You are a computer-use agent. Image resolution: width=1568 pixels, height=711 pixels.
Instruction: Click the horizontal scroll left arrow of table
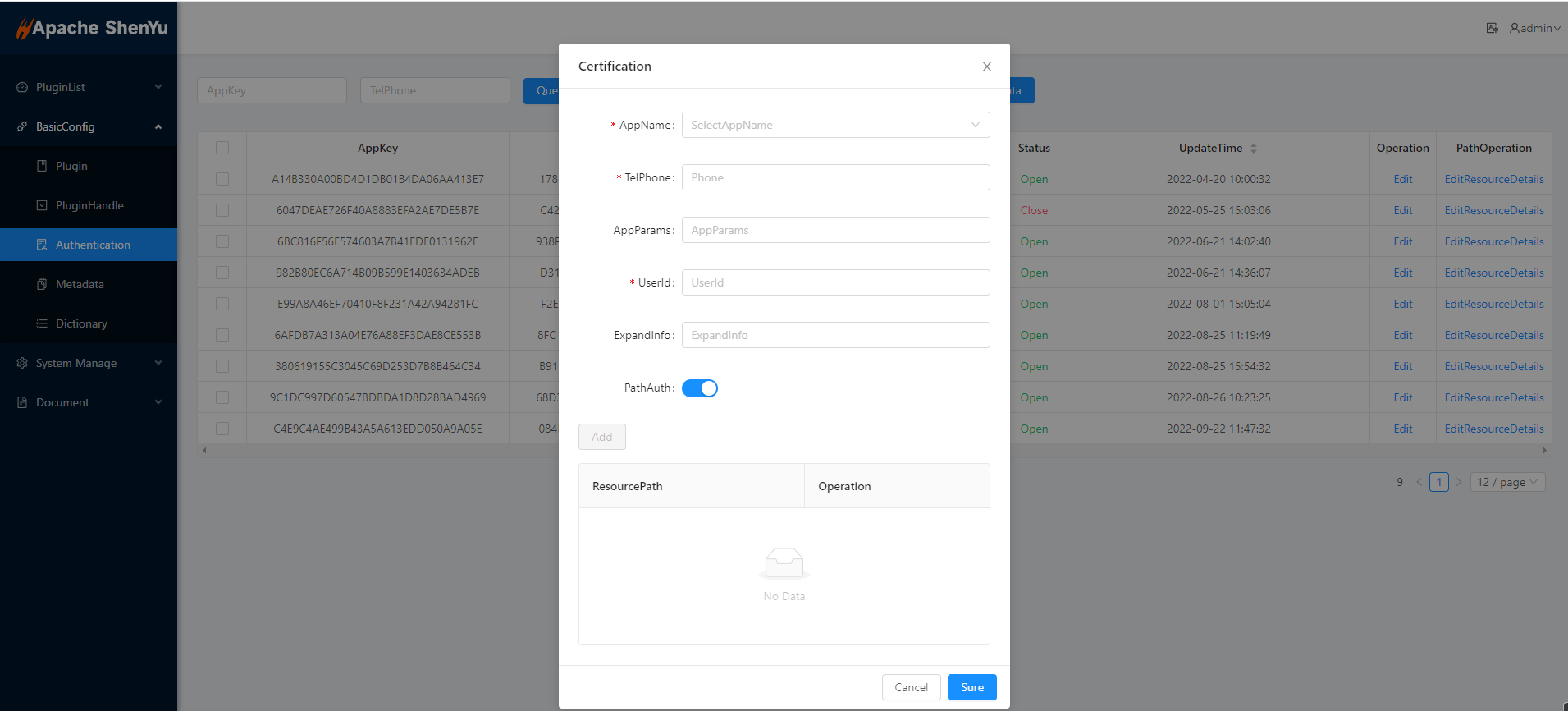[204, 450]
